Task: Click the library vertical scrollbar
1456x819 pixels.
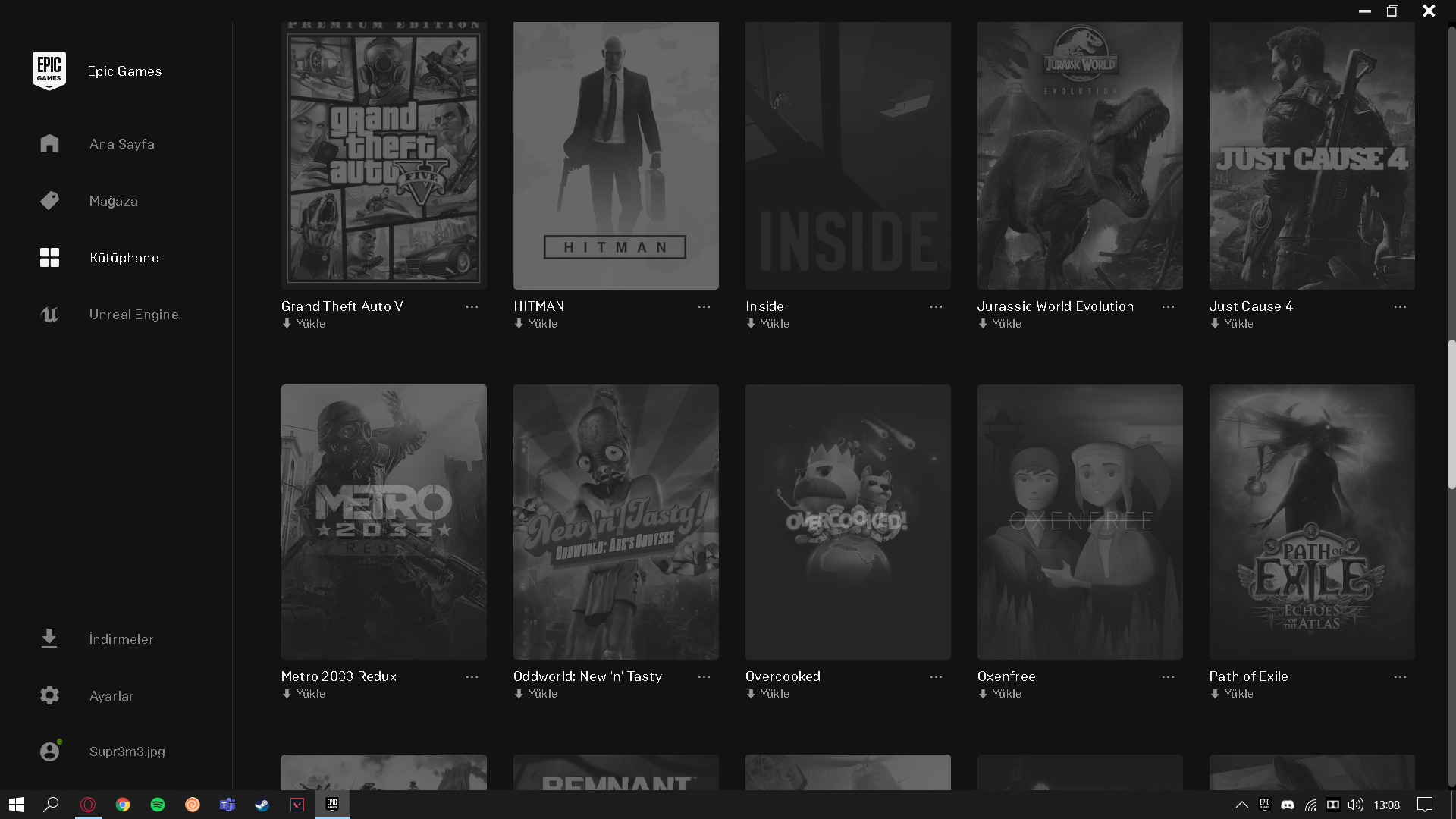Action: (x=1451, y=413)
